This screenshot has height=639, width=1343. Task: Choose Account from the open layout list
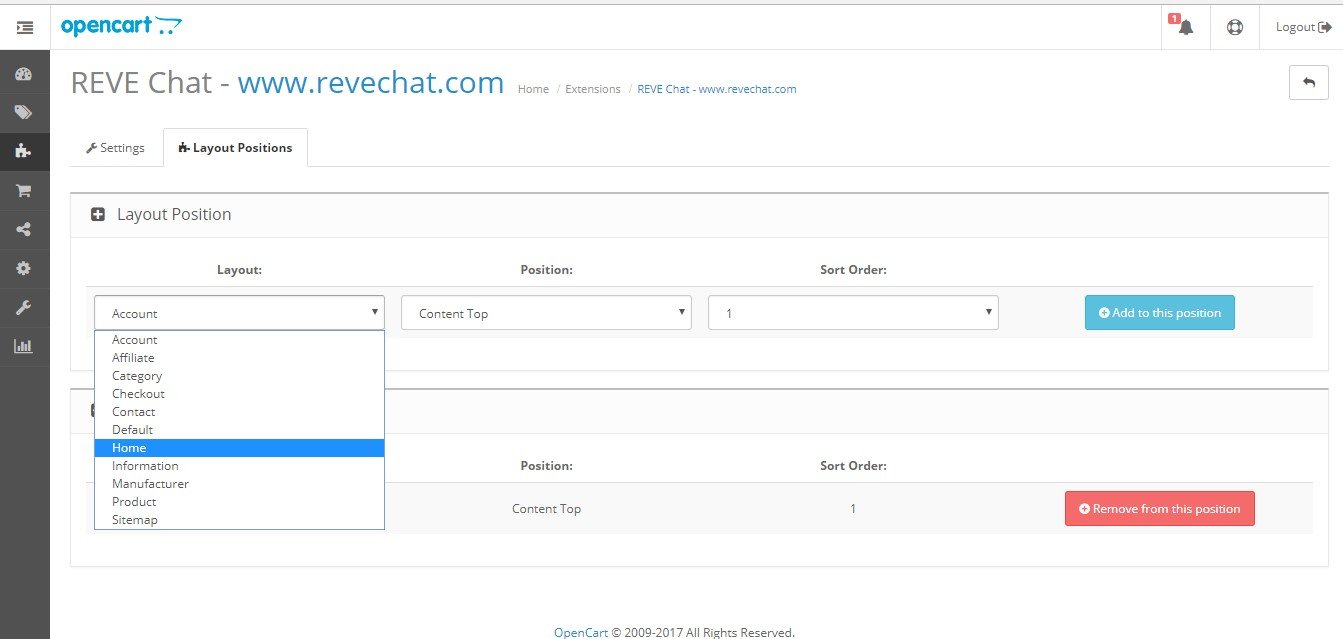coord(240,340)
